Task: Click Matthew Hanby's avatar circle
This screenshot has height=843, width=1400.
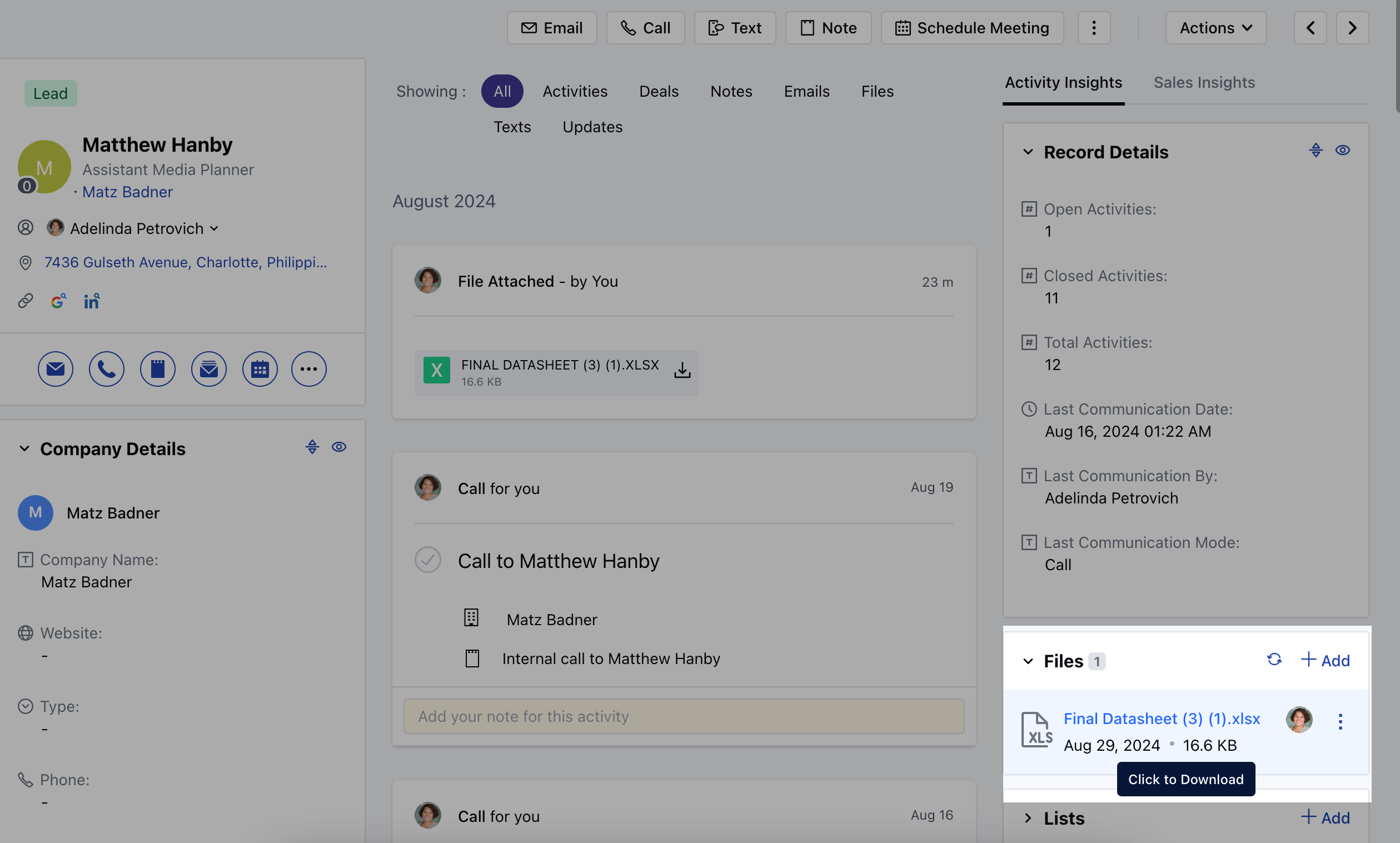Action: point(44,167)
